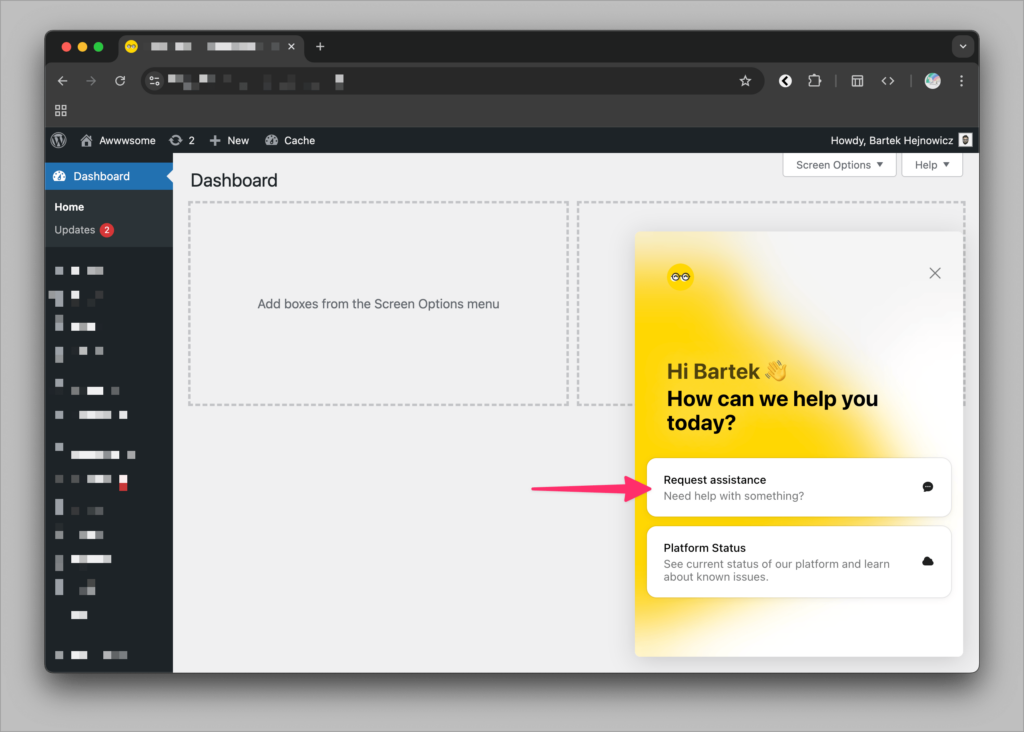Click the Cache item in admin bar
This screenshot has width=1024, height=732.
point(290,141)
